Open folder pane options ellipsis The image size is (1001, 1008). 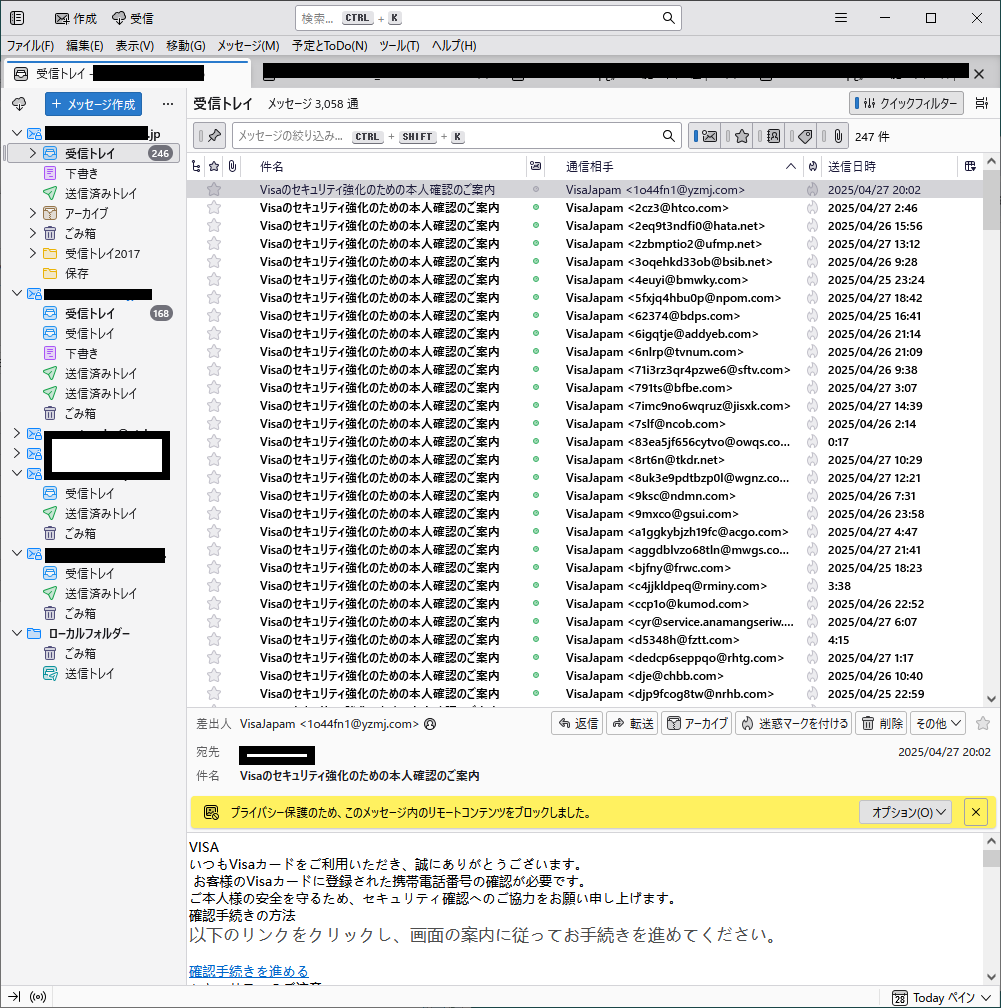[x=168, y=104]
